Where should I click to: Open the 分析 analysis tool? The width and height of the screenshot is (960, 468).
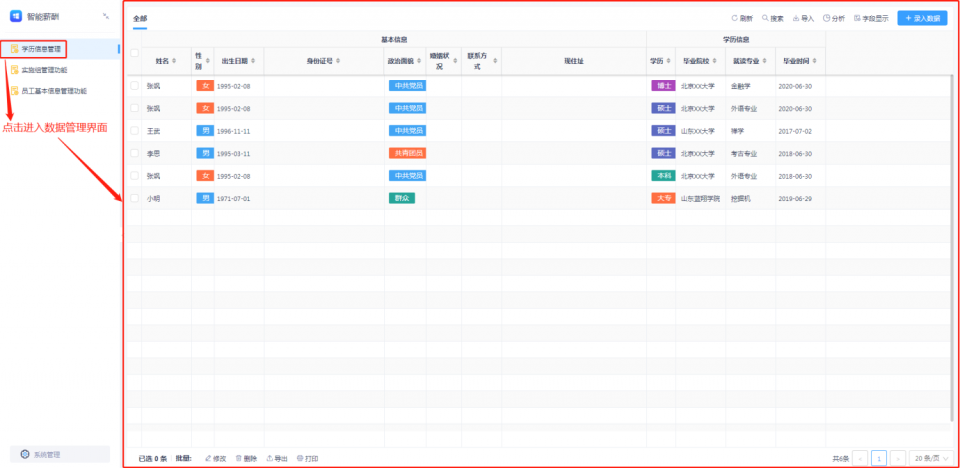point(827,18)
